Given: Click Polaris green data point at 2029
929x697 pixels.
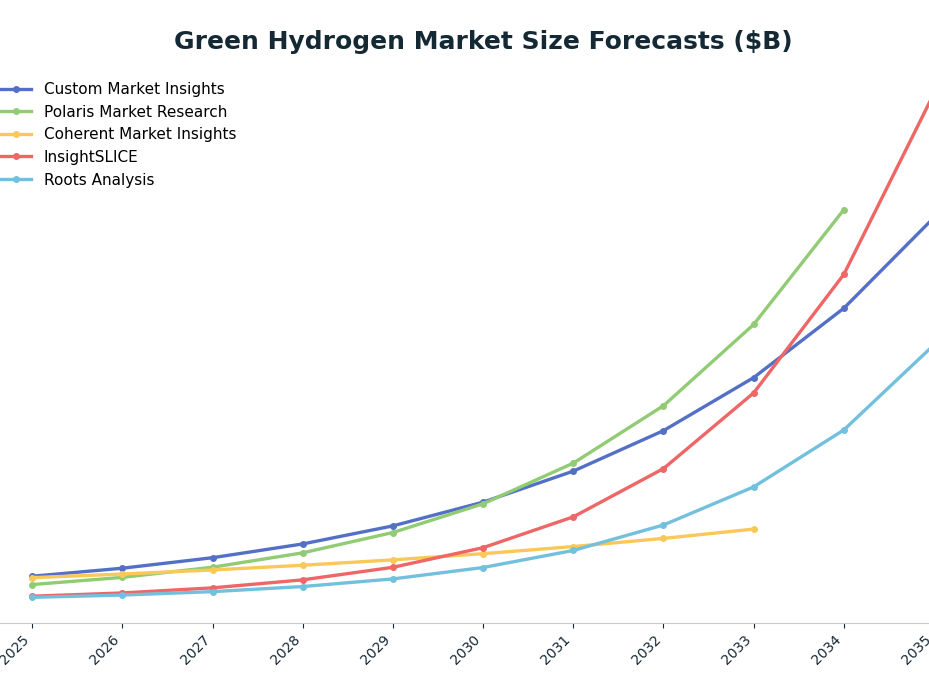Looking at the screenshot, I should 393,532.
